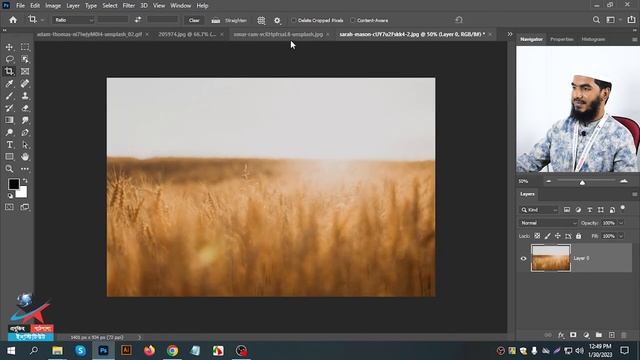Select the History Brush tool
Viewport: 640px width, 360px height.
point(9,108)
